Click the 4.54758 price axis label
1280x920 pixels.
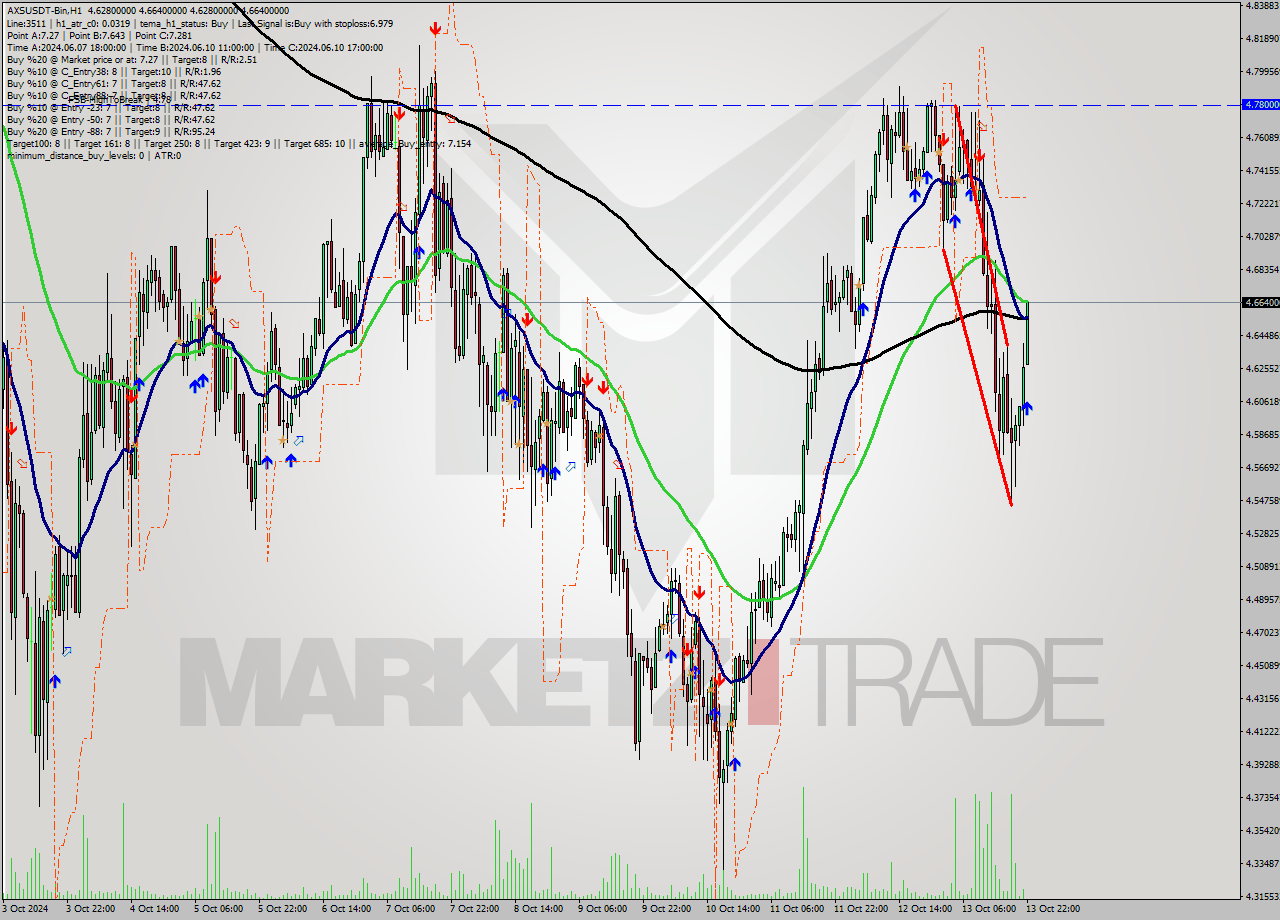pyautogui.click(x=1262, y=500)
